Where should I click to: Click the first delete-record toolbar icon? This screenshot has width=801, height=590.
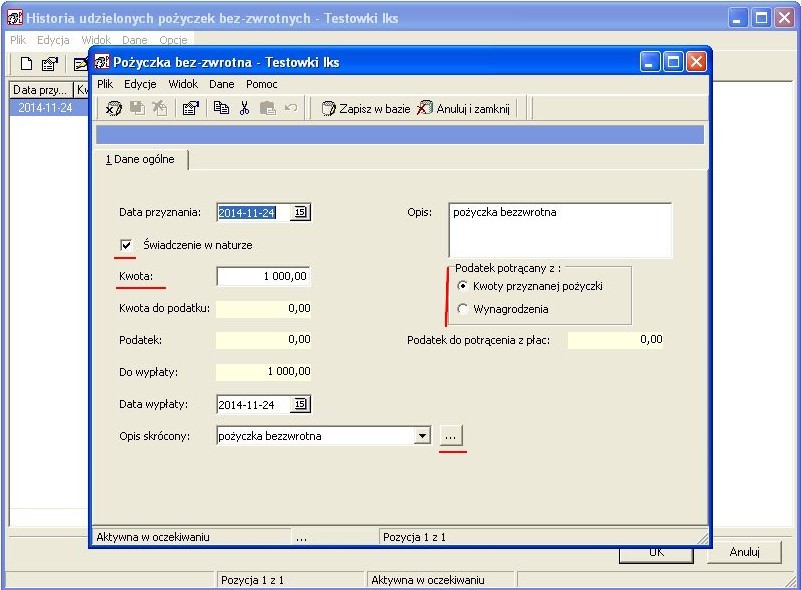pyautogui.click(x=113, y=108)
